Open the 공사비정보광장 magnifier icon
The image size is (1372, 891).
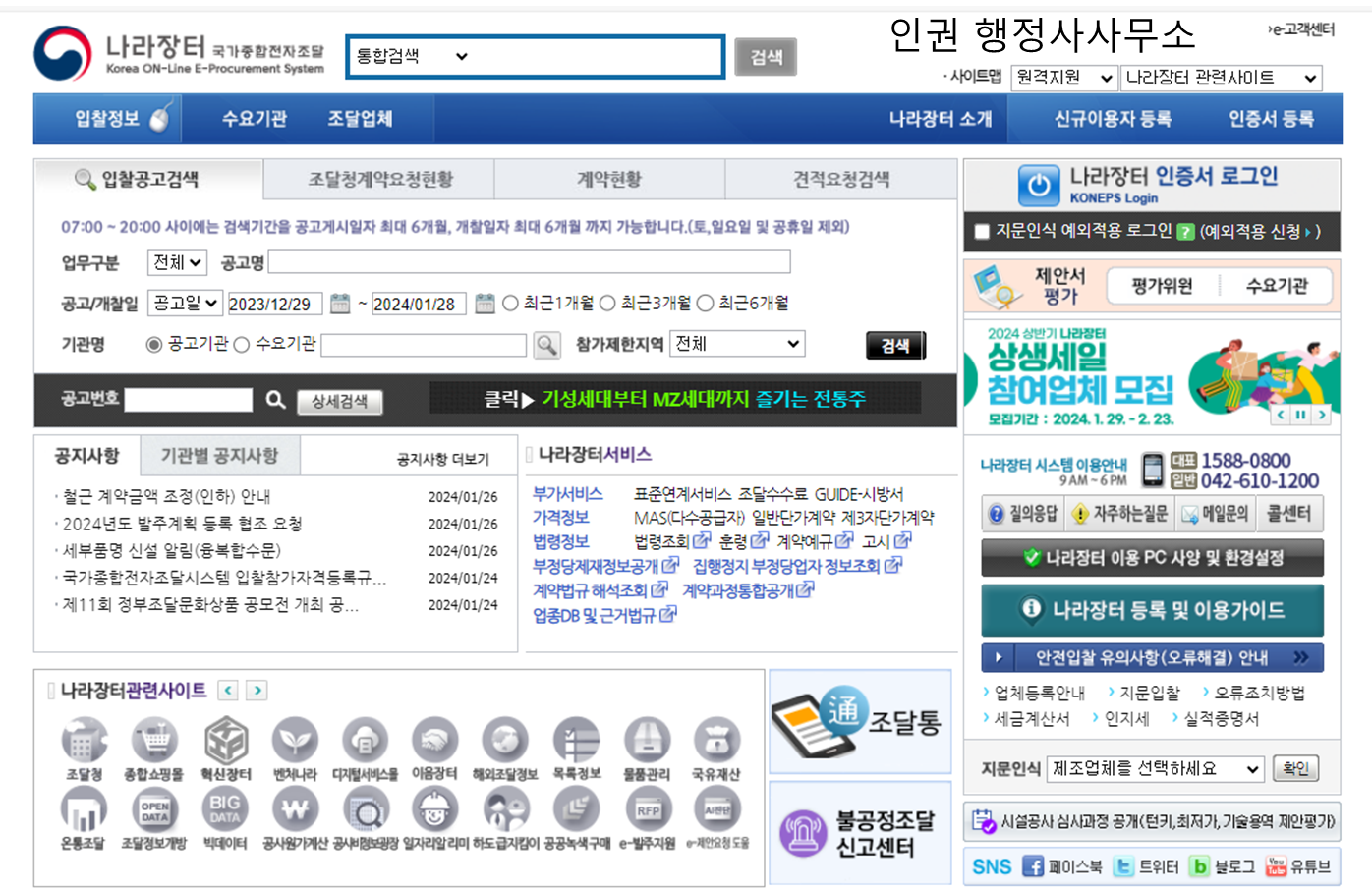pos(365,810)
